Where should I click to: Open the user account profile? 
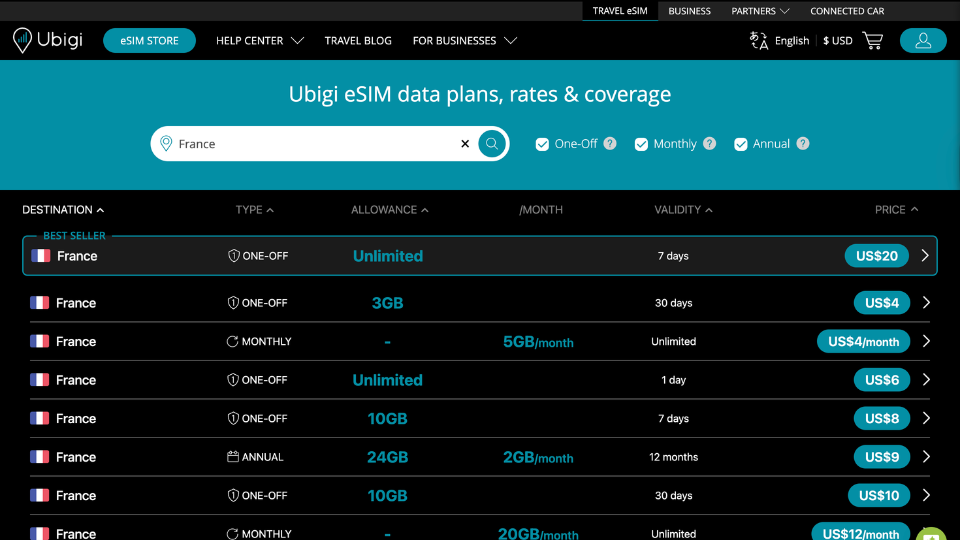tap(923, 40)
